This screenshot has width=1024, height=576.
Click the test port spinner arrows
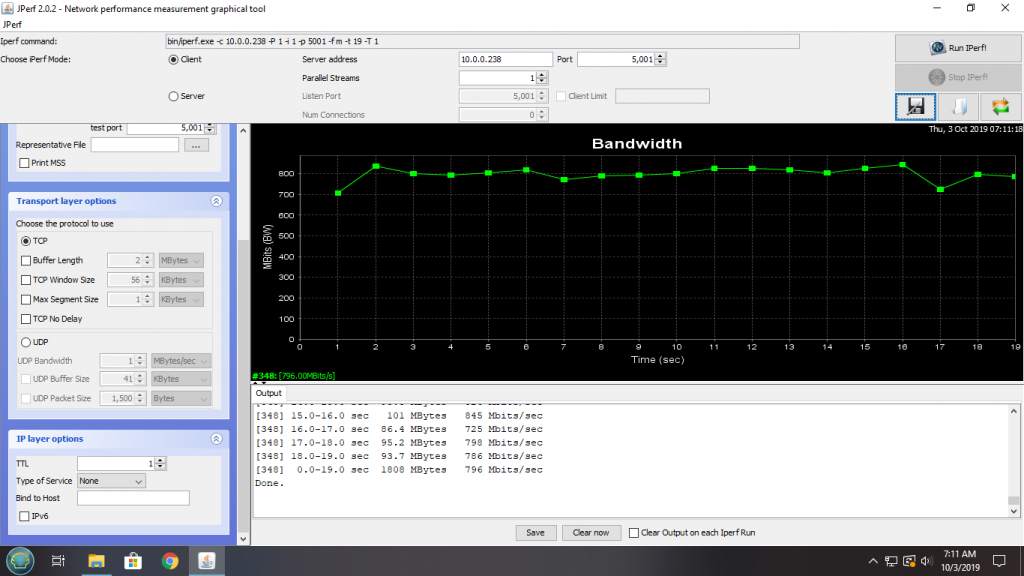tap(210, 128)
